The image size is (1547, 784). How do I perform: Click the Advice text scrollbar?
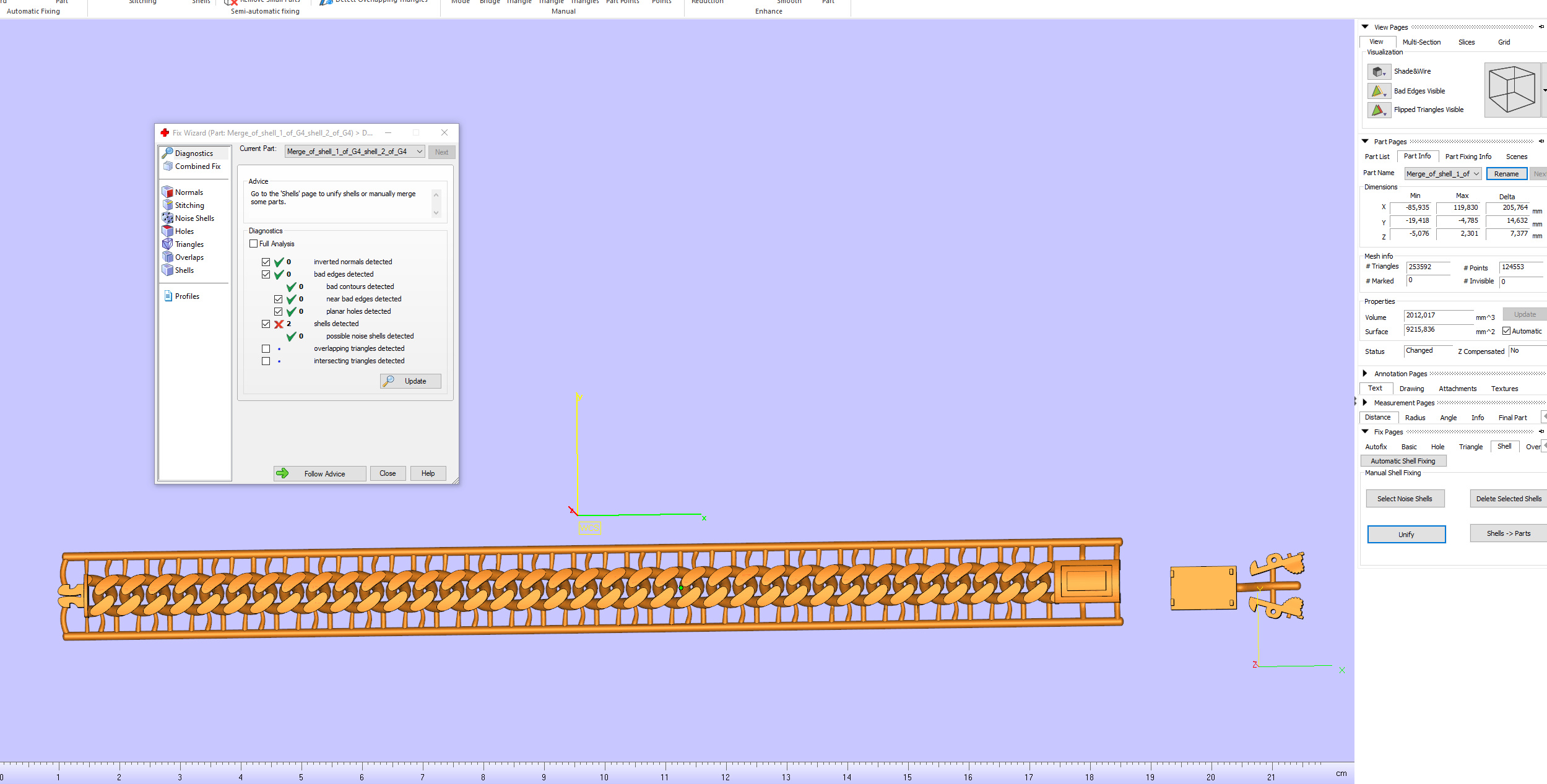point(436,204)
